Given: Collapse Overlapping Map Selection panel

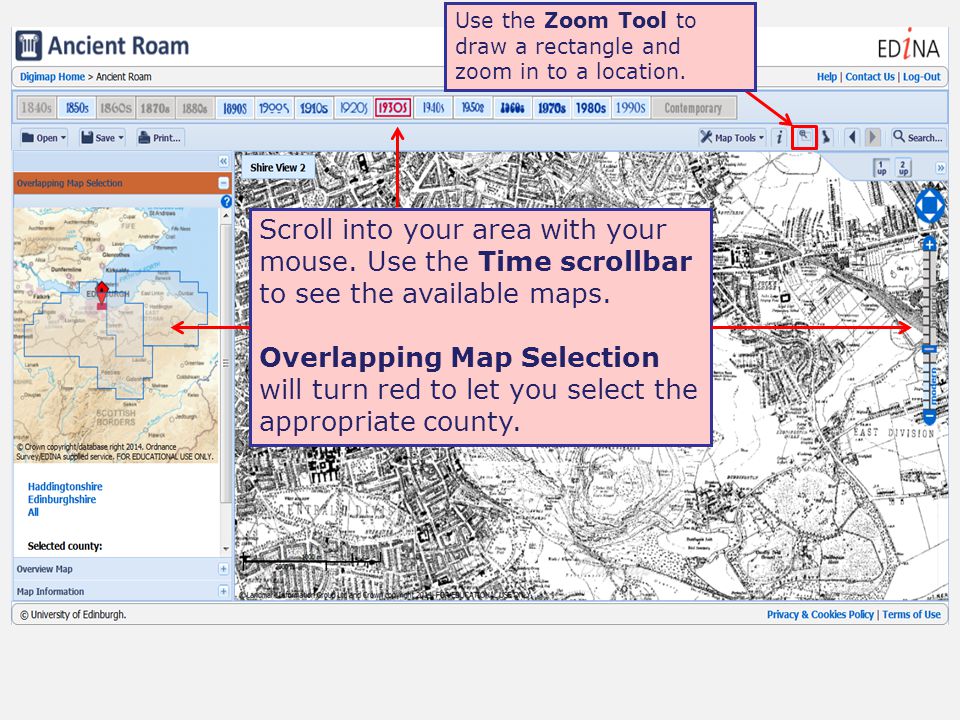Looking at the screenshot, I should (x=223, y=183).
